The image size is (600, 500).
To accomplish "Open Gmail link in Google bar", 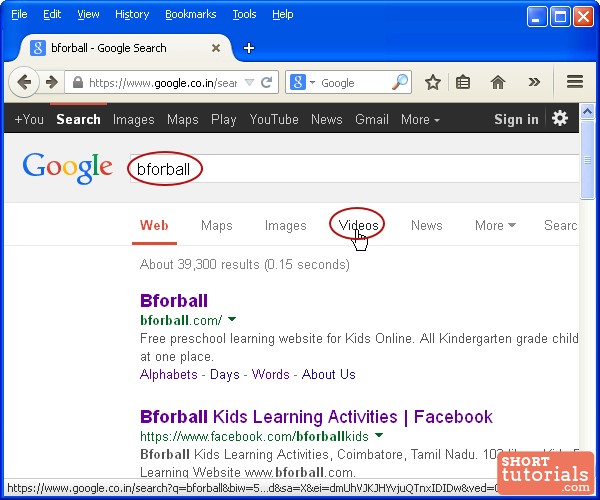I will (372, 119).
